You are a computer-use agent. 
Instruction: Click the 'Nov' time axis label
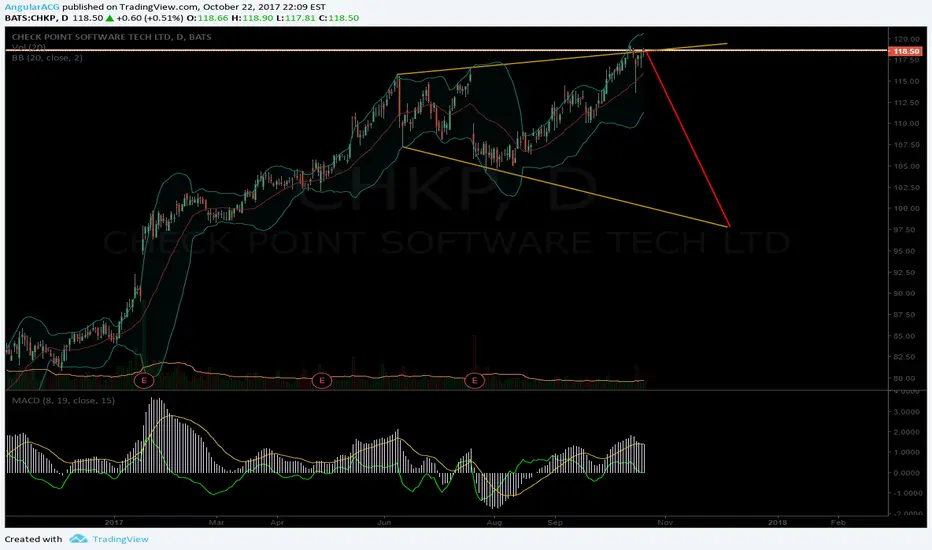[665, 522]
